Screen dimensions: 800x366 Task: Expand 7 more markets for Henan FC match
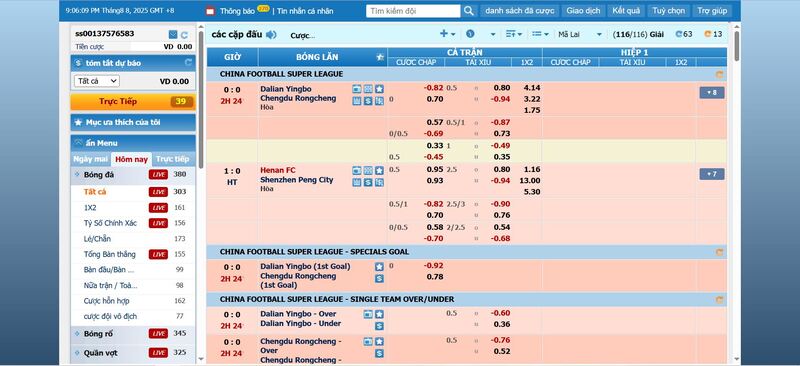[712, 175]
